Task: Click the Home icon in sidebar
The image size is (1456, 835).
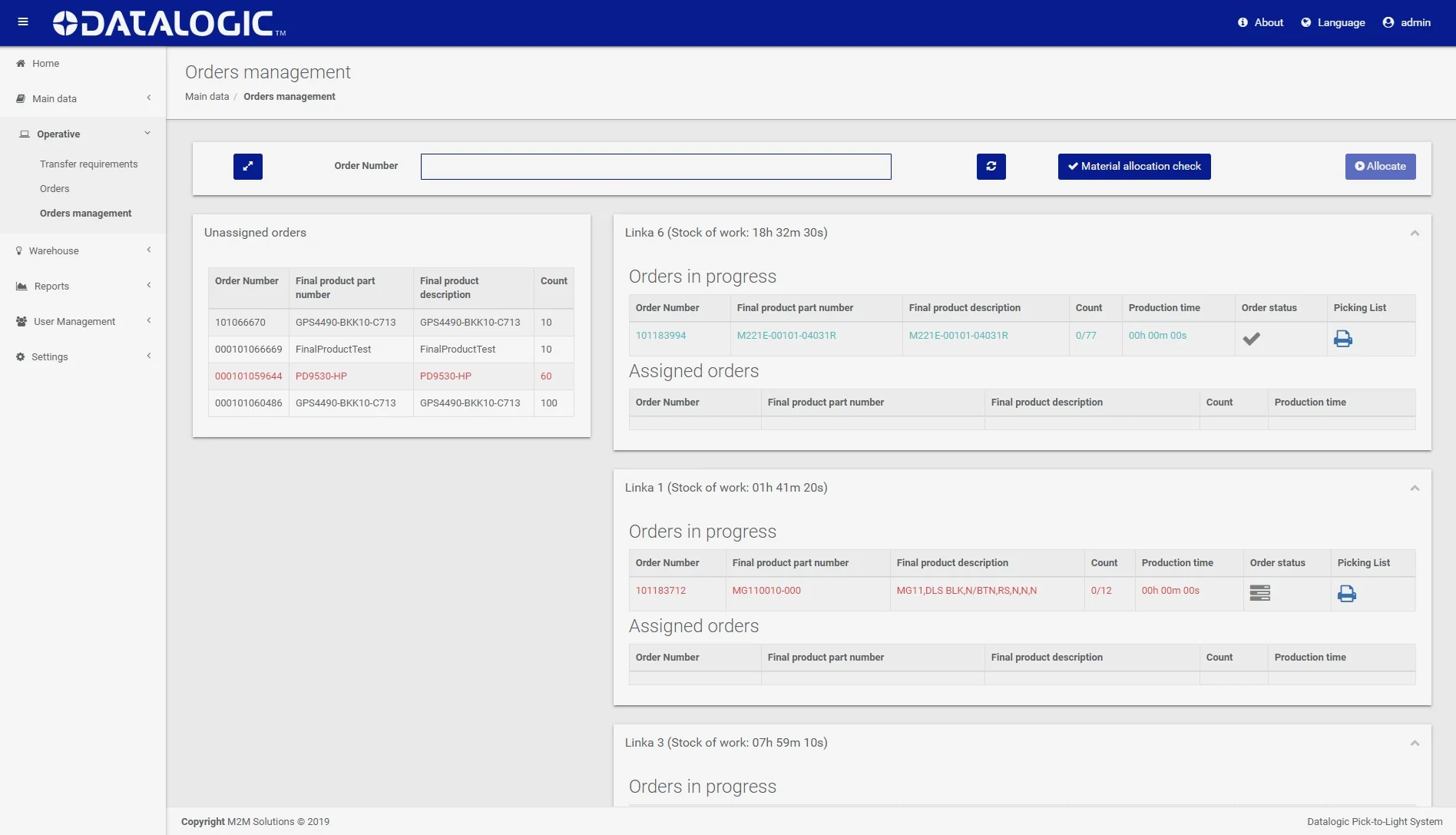Action: (21, 63)
